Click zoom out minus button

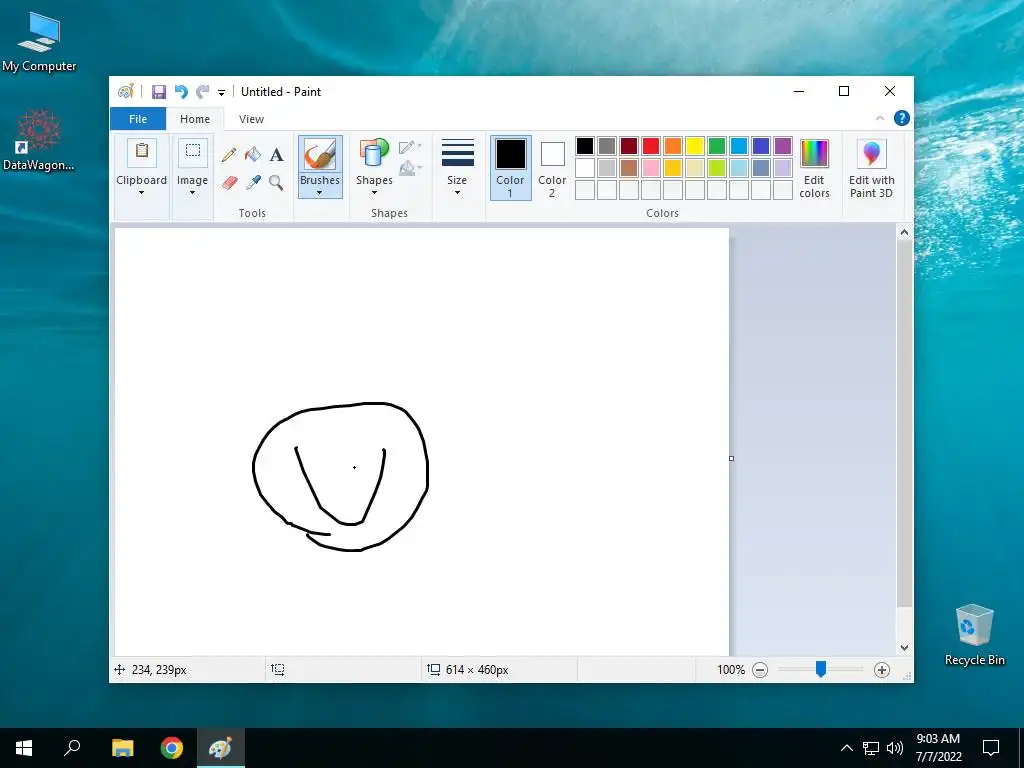point(760,670)
